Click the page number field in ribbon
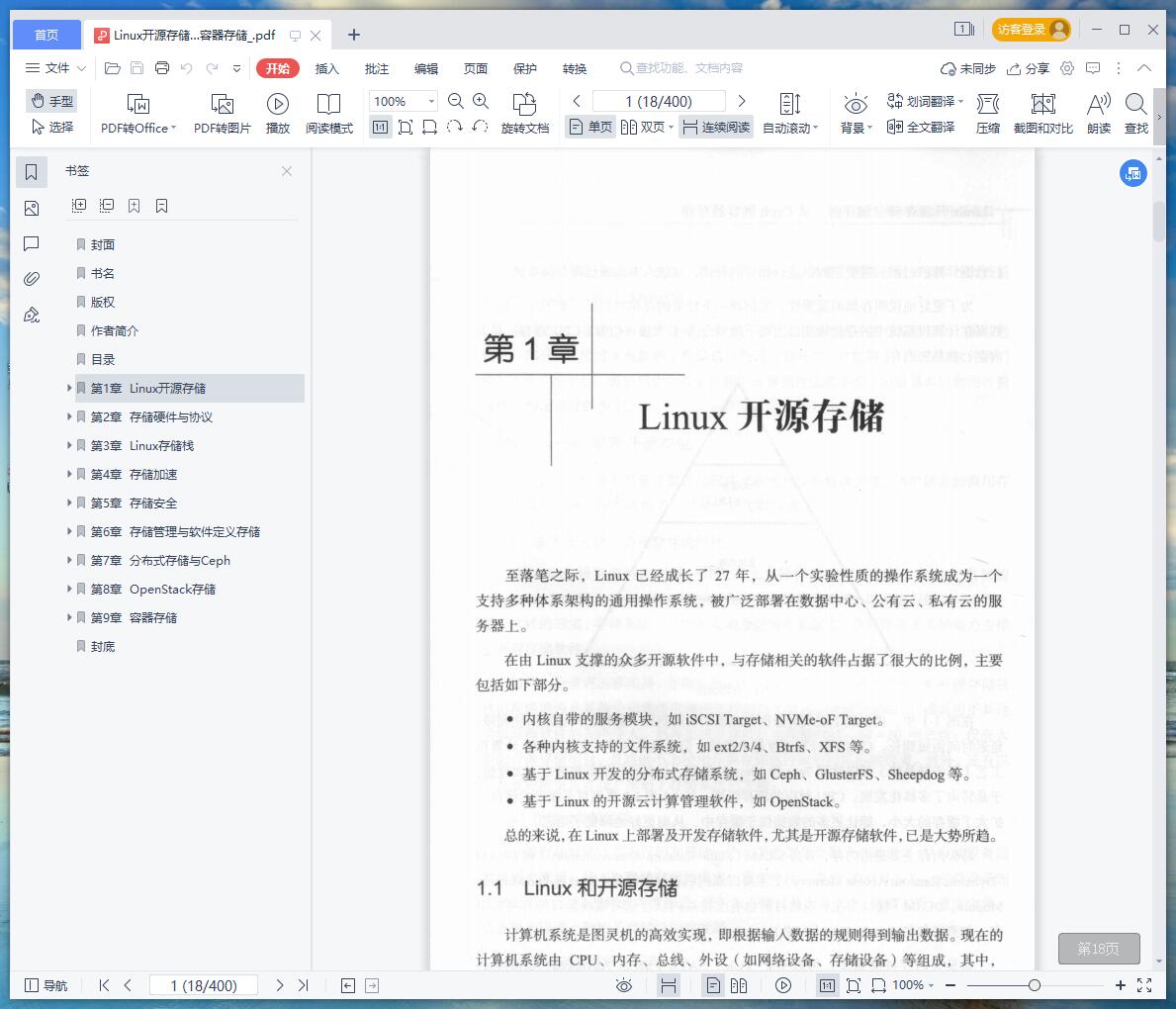 click(659, 101)
